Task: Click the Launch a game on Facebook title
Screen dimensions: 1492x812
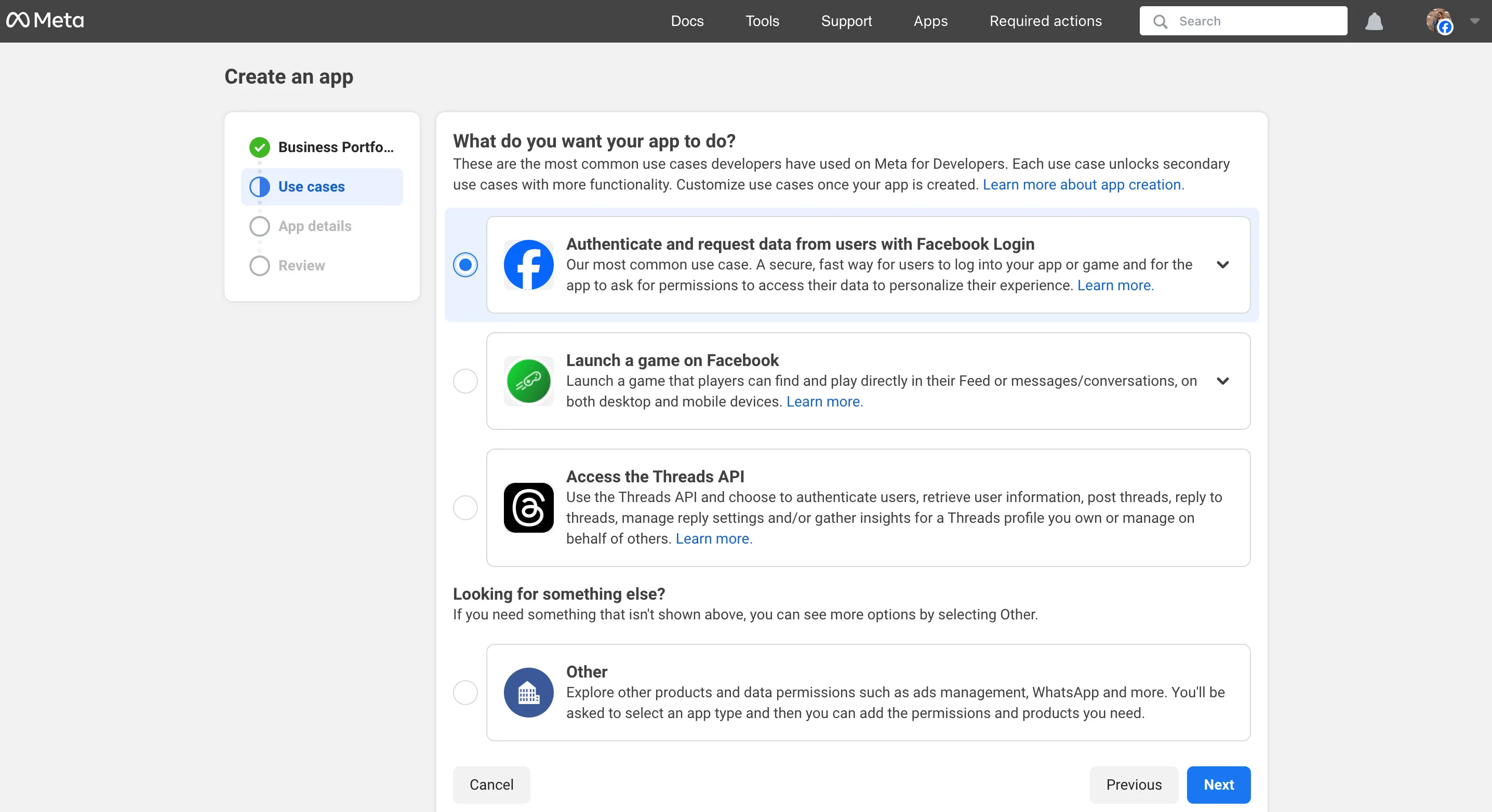Action: pos(672,360)
